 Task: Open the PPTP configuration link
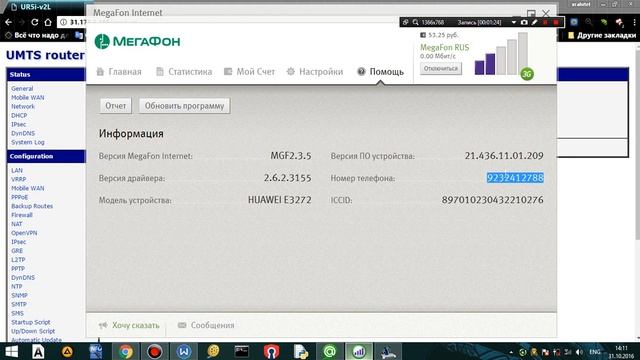(x=18, y=269)
